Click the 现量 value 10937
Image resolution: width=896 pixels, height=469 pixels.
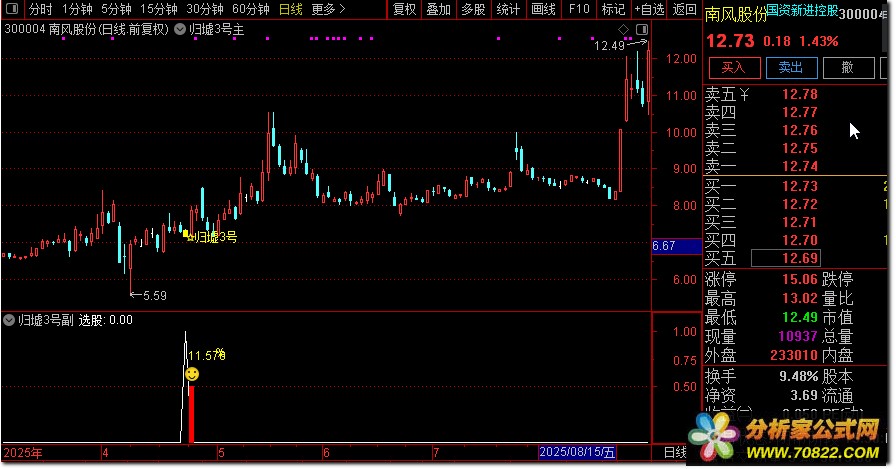[x=798, y=336]
